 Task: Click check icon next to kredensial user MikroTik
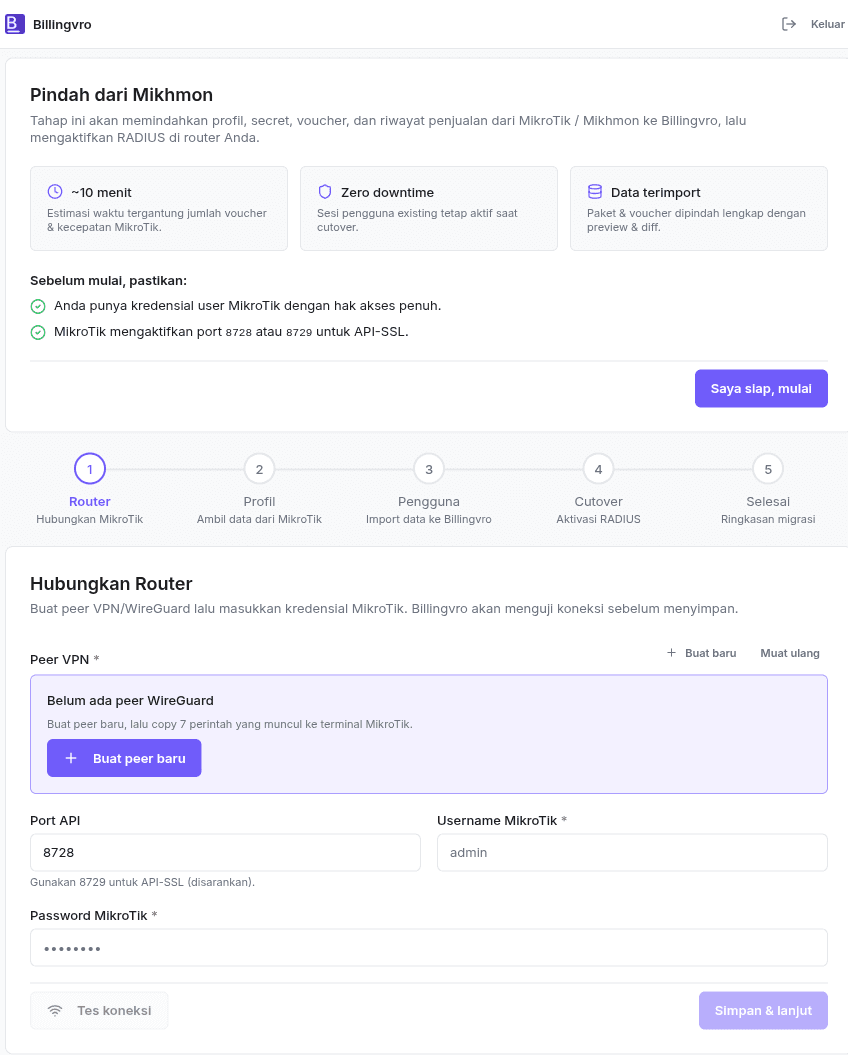coord(38,306)
